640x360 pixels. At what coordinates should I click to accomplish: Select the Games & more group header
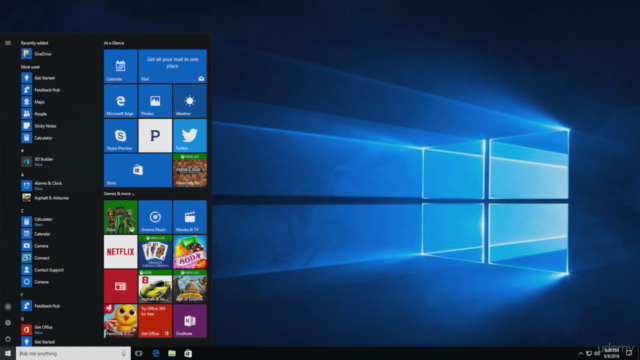119,193
